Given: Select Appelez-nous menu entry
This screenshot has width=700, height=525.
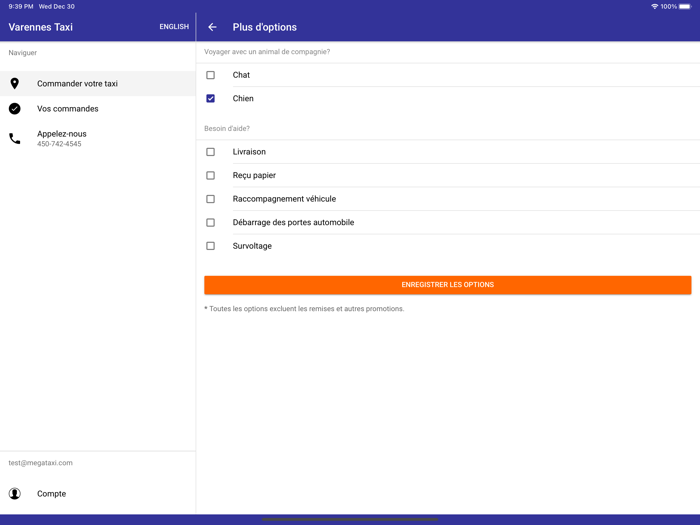Looking at the screenshot, I should [x=98, y=138].
